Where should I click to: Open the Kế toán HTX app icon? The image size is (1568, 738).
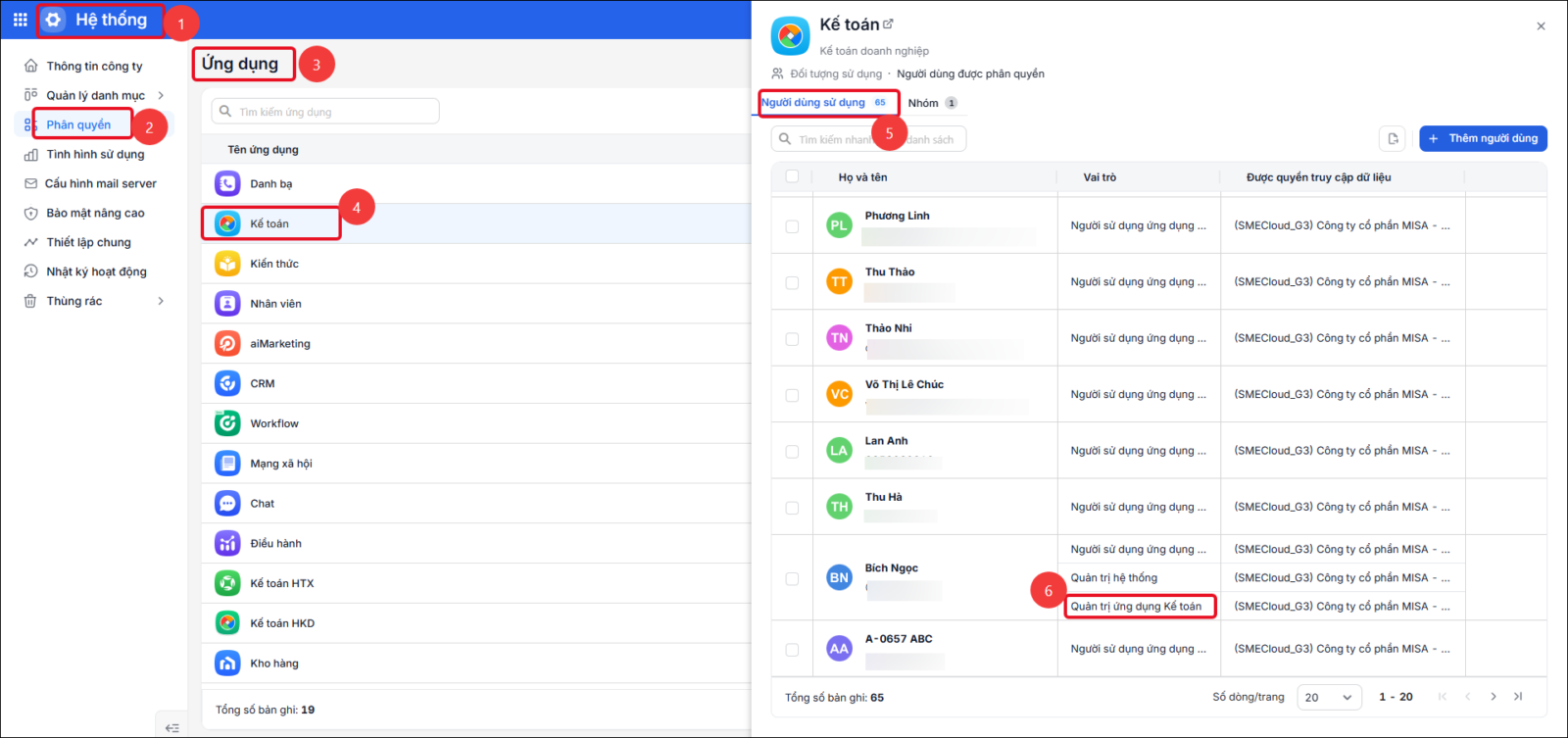pyautogui.click(x=227, y=583)
